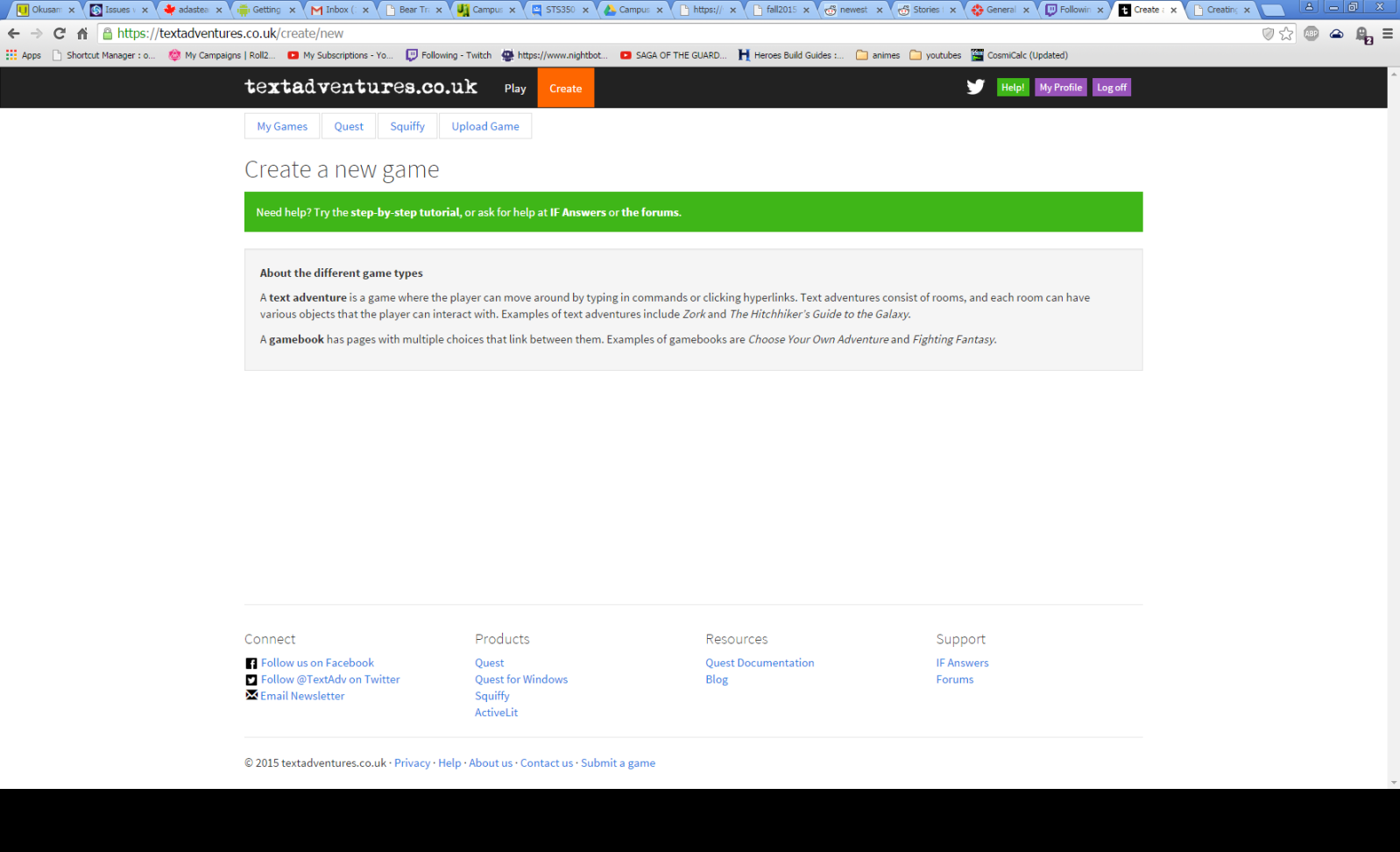
Task: Open the Upload Game tab
Action: pos(485,126)
